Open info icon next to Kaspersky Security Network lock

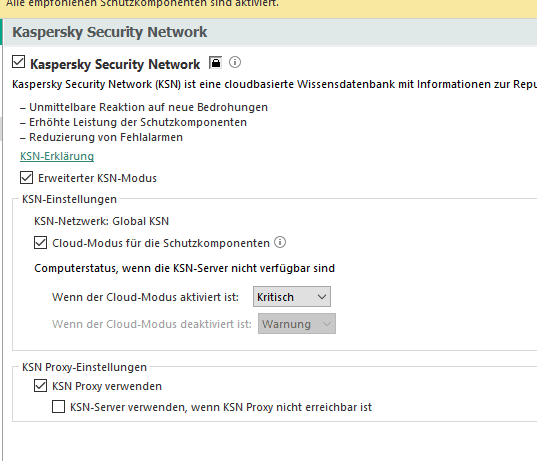click(235, 62)
